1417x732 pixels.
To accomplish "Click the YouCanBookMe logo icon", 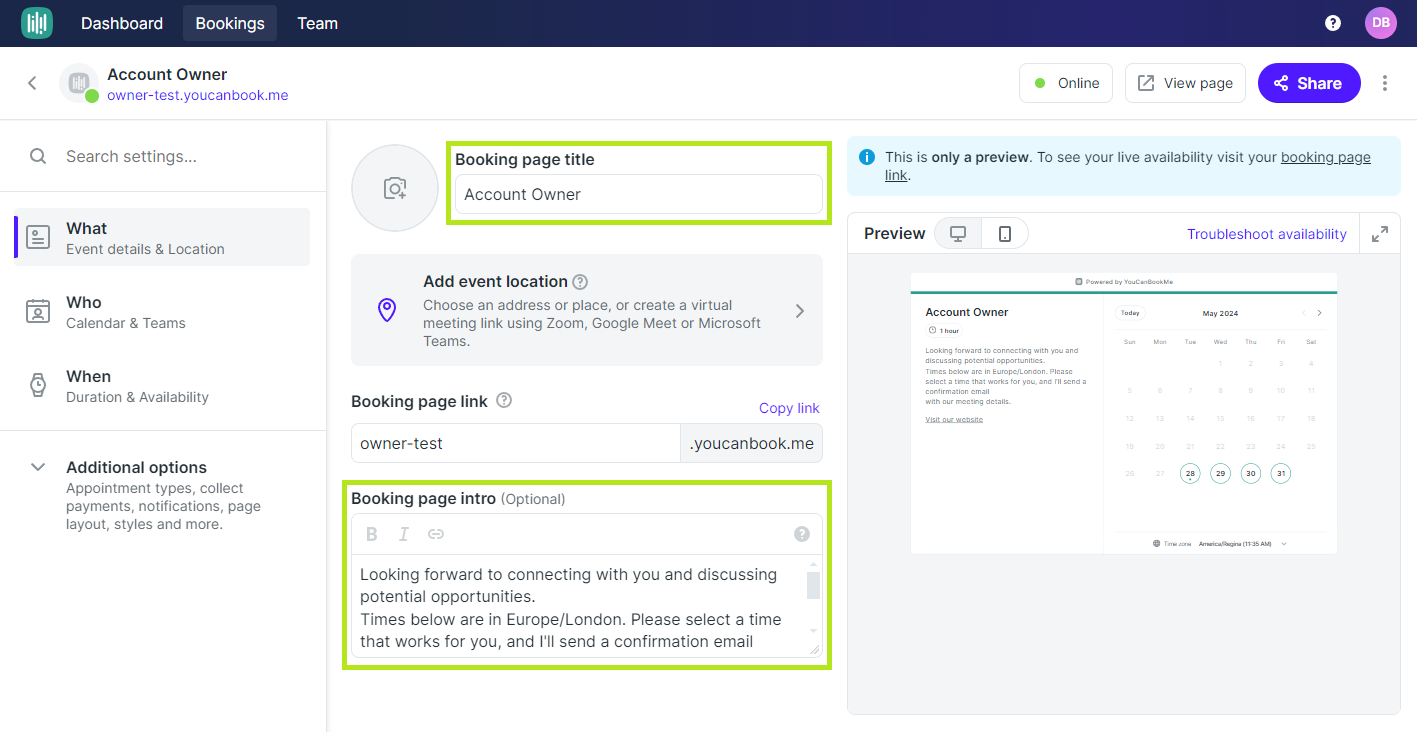I will [37, 23].
